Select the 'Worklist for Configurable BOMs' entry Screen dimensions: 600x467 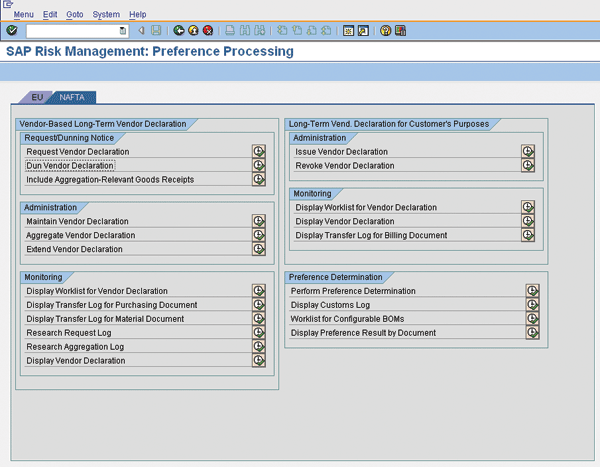tap(347, 319)
